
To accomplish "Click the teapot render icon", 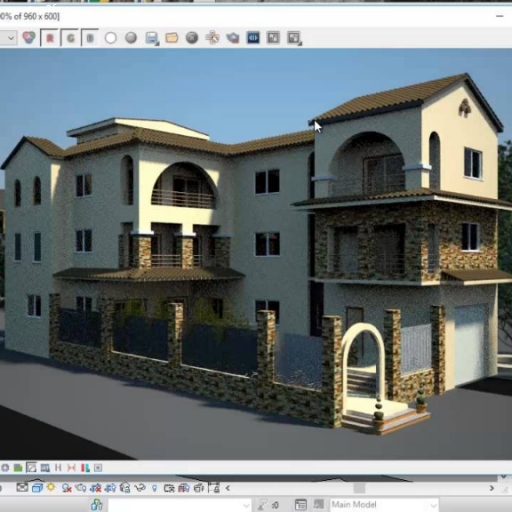I will (x=233, y=38).
